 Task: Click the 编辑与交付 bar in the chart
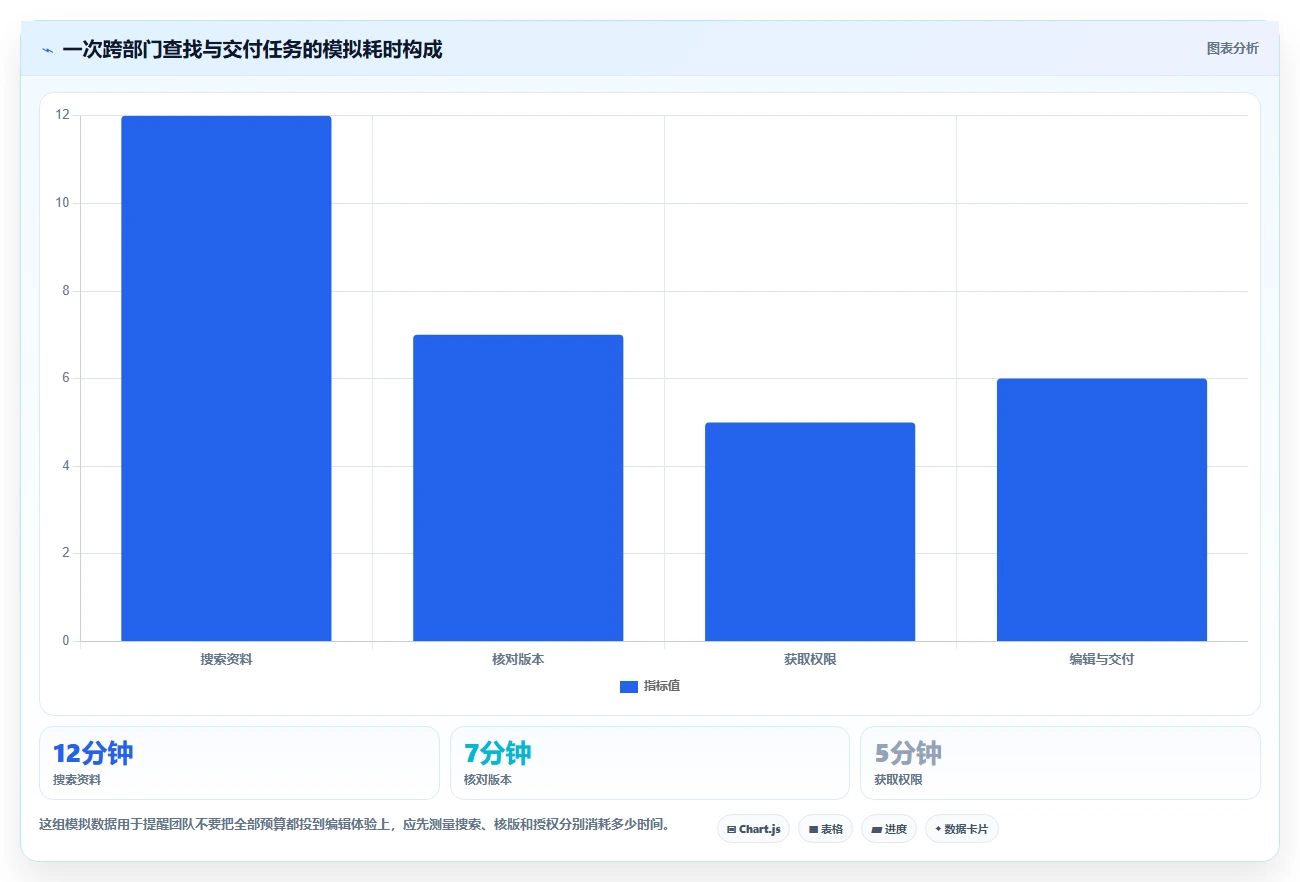click(1102, 510)
